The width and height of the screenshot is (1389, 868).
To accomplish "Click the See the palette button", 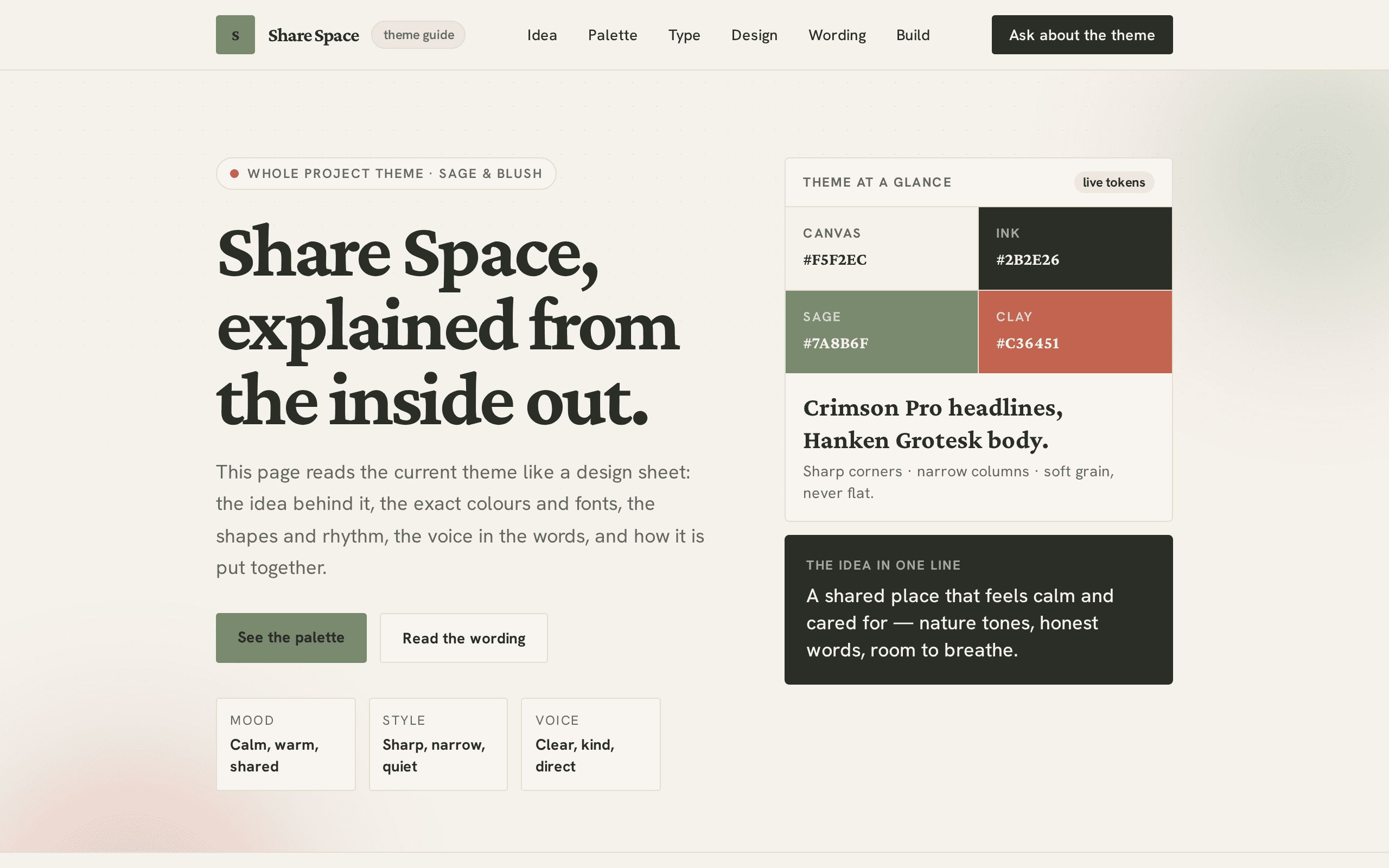I will coord(291,638).
